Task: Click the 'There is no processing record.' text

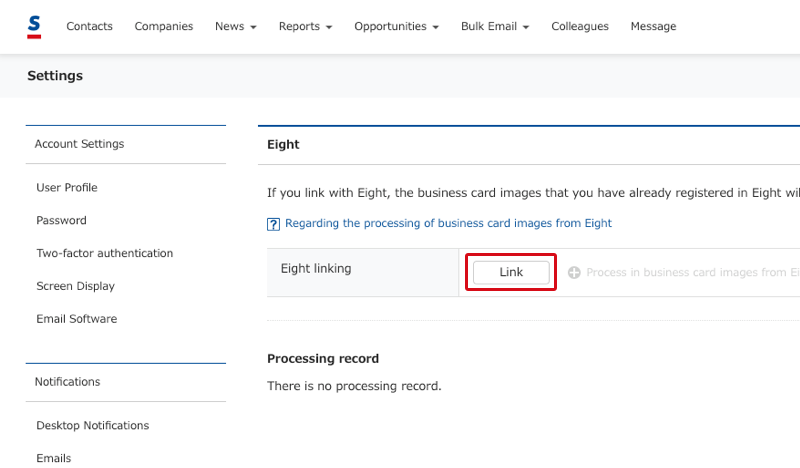Action: pos(354,386)
